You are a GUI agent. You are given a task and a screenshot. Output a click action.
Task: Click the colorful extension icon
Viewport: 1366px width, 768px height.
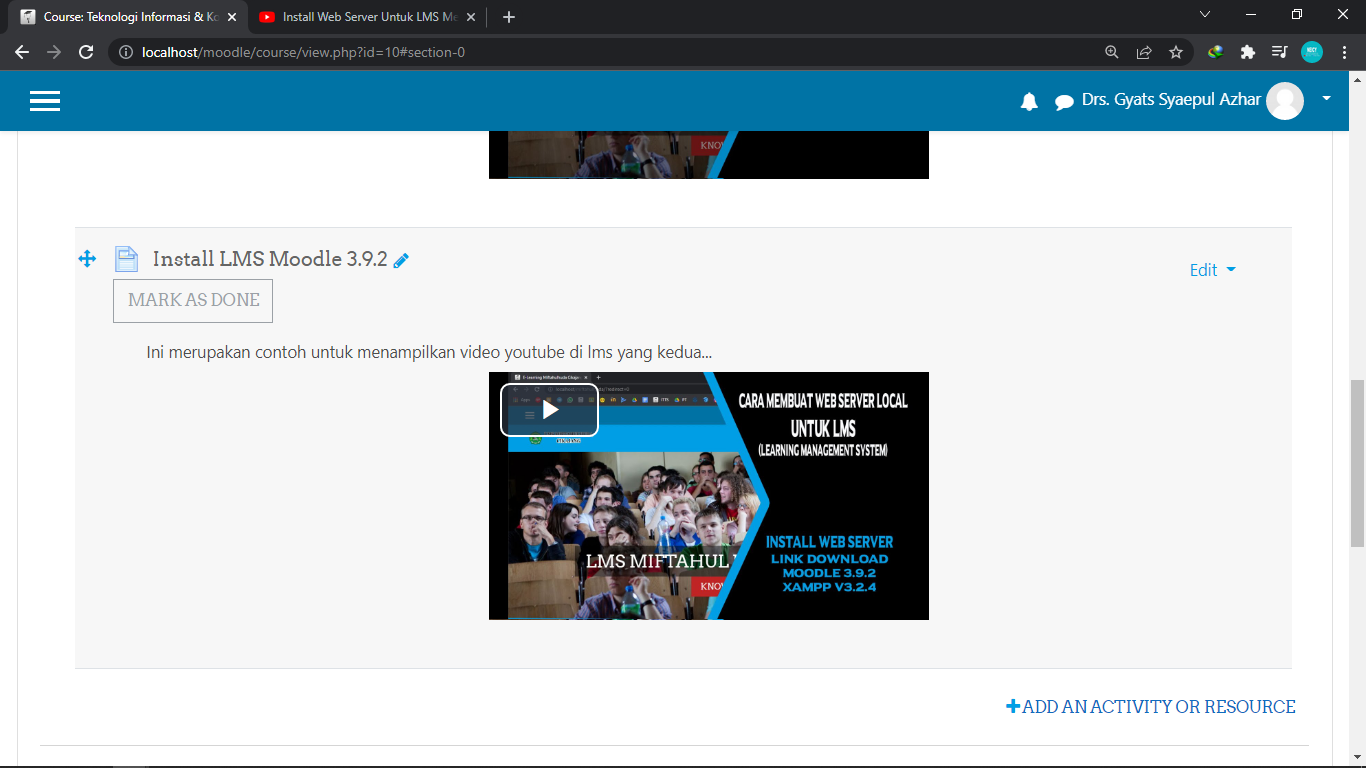pos(1216,52)
